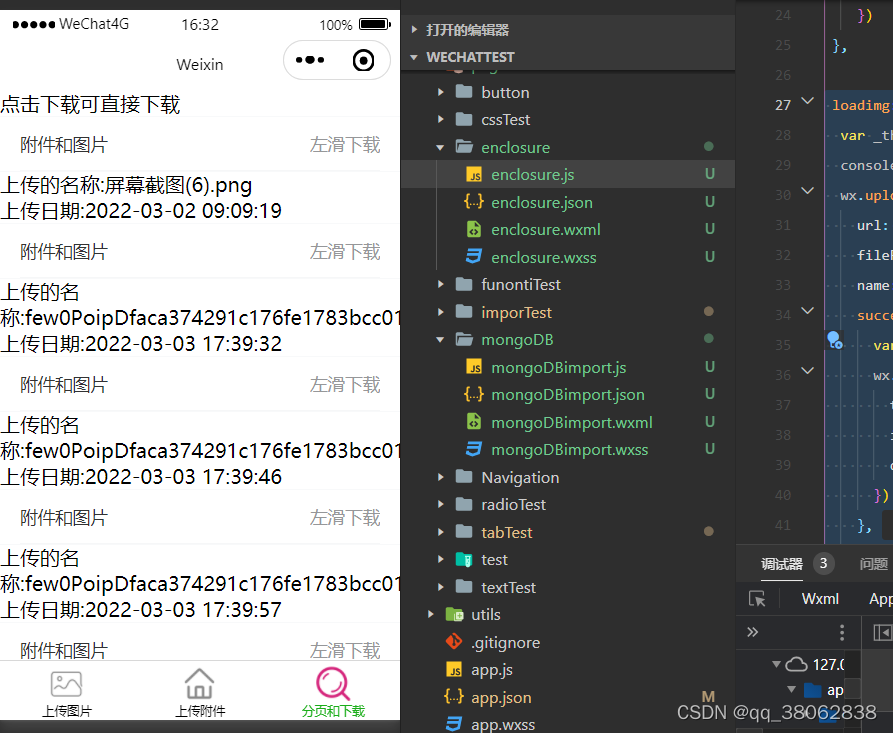Open the mini program more-options dots menu
The width and height of the screenshot is (893, 733).
[x=310, y=60]
